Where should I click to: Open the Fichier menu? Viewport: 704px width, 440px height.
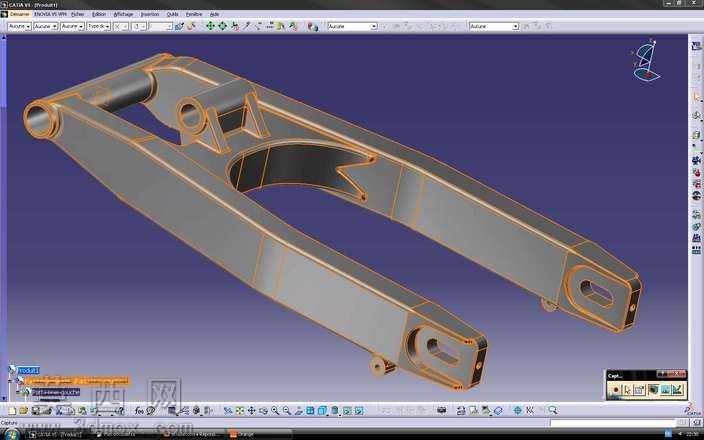pos(77,14)
